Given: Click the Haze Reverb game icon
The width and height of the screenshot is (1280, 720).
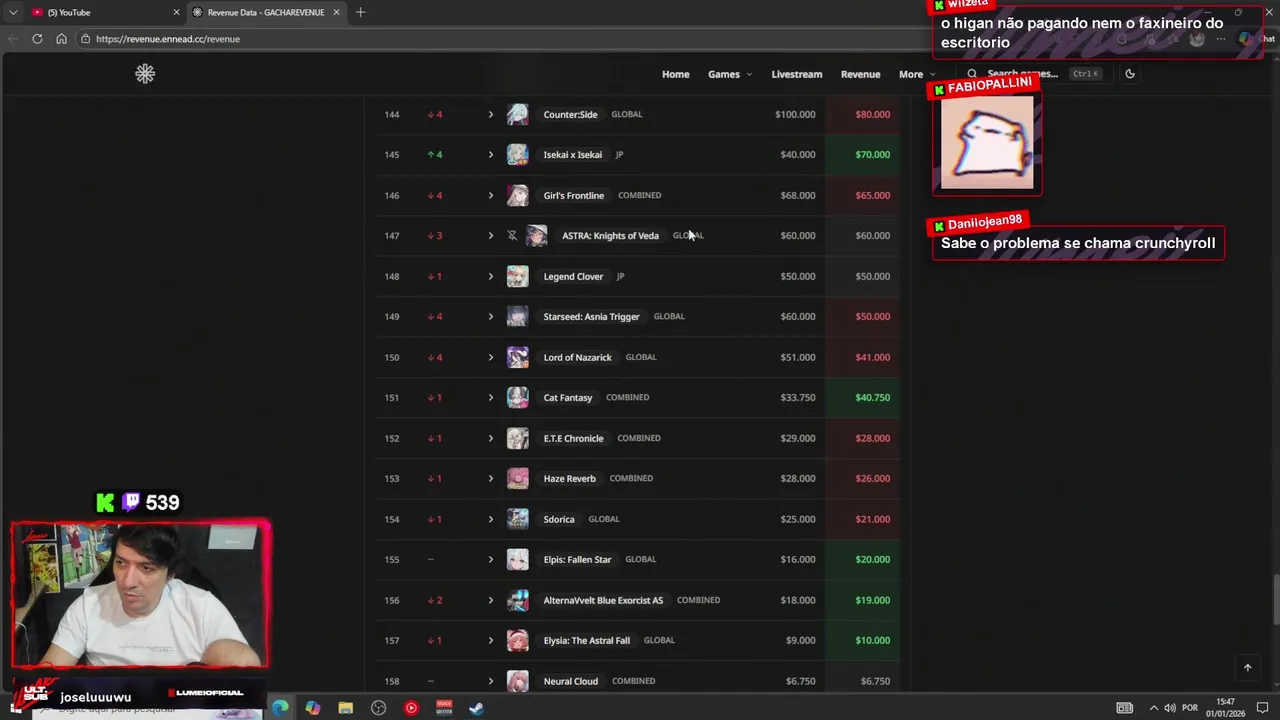Looking at the screenshot, I should 517,479.
